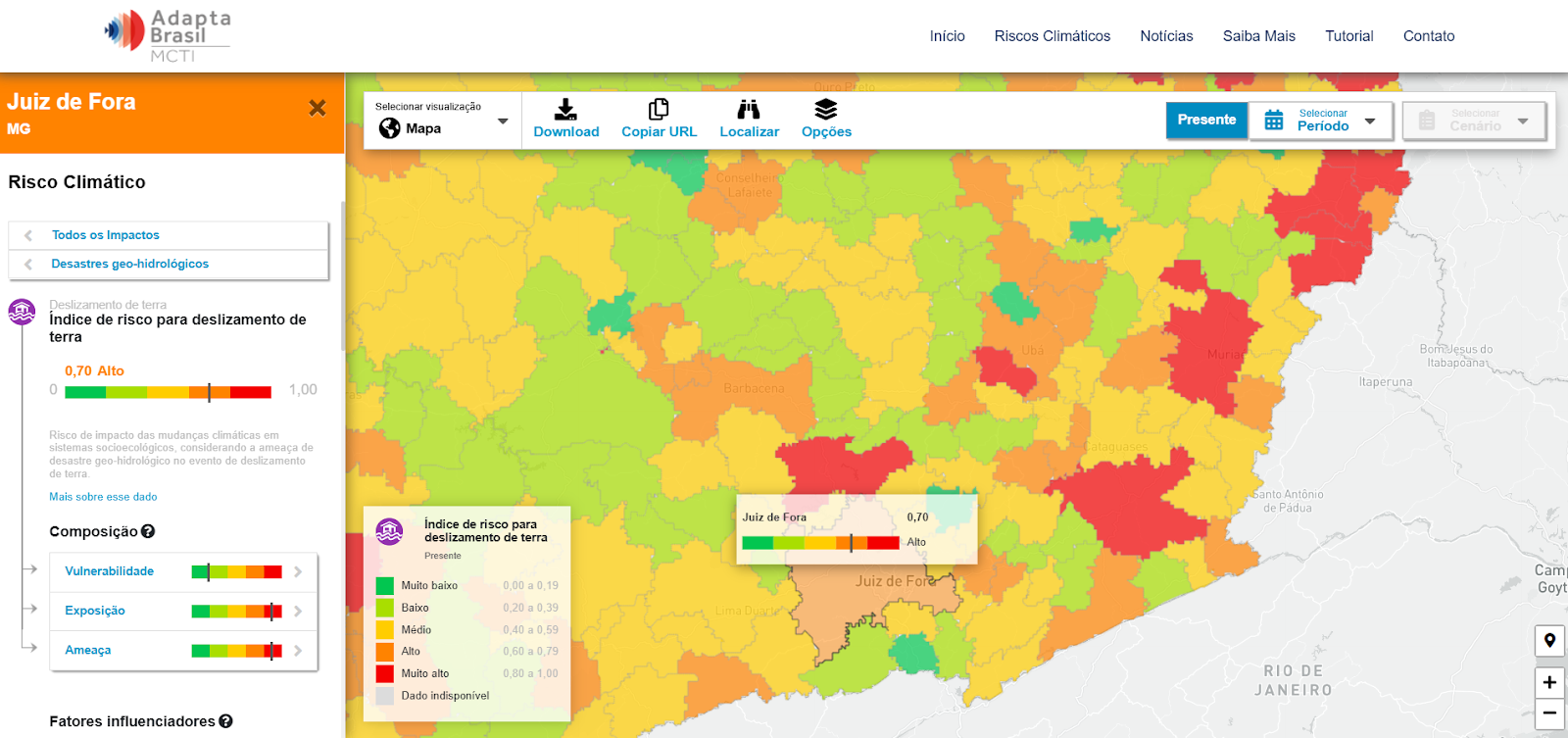Select the Presente button
The height and width of the screenshot is (738, 1568).
pyautogui.click(x=1206, y=121)
